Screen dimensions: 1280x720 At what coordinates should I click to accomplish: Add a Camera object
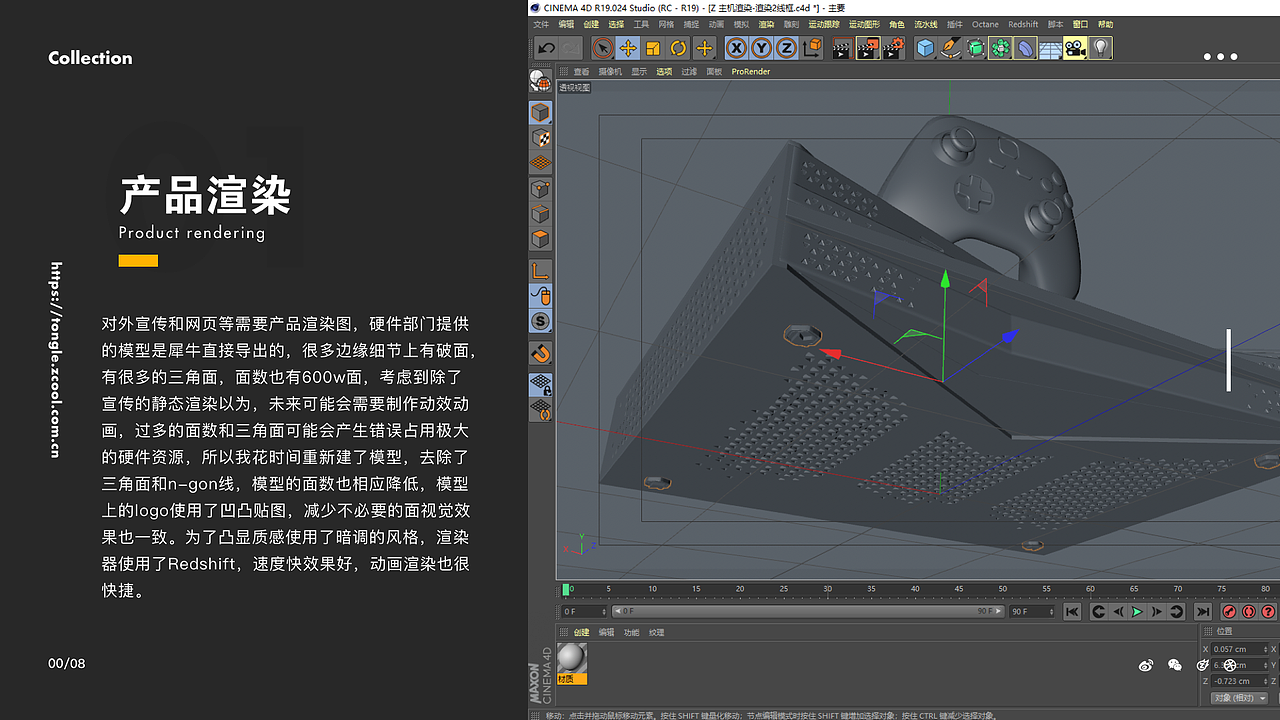click(x=1075, y=48)
